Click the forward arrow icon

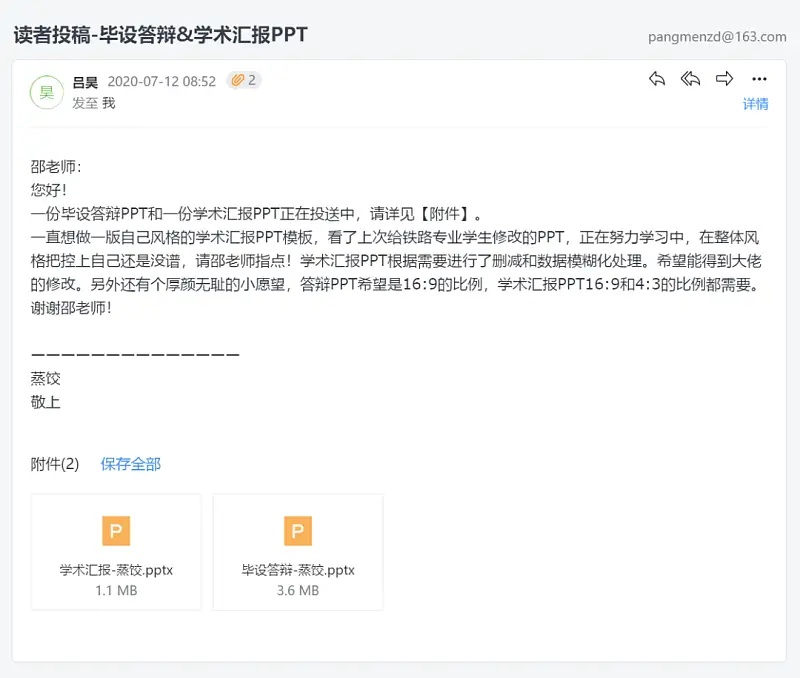724,79
